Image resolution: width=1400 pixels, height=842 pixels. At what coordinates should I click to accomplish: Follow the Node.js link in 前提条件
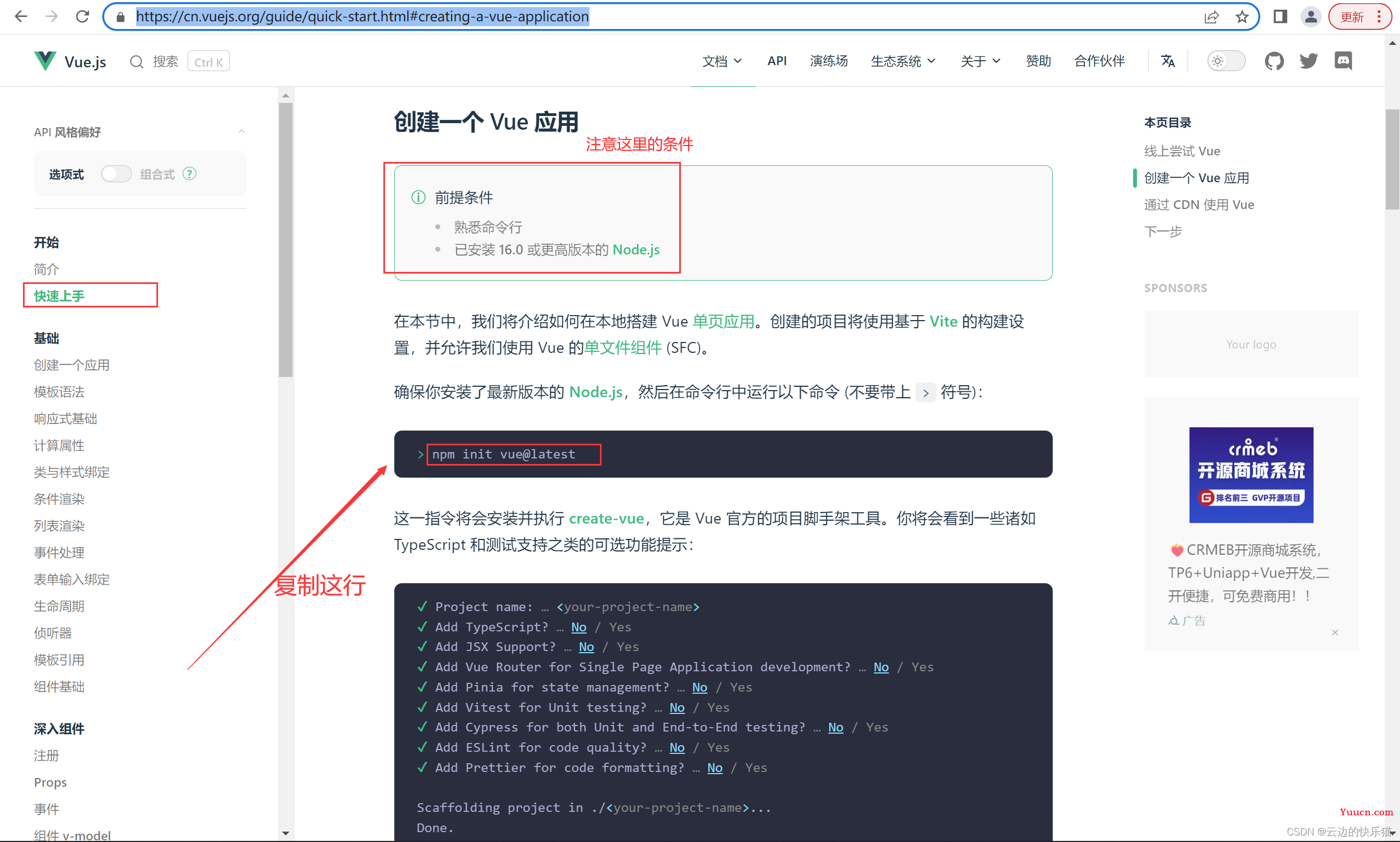[x=635, y=249]
